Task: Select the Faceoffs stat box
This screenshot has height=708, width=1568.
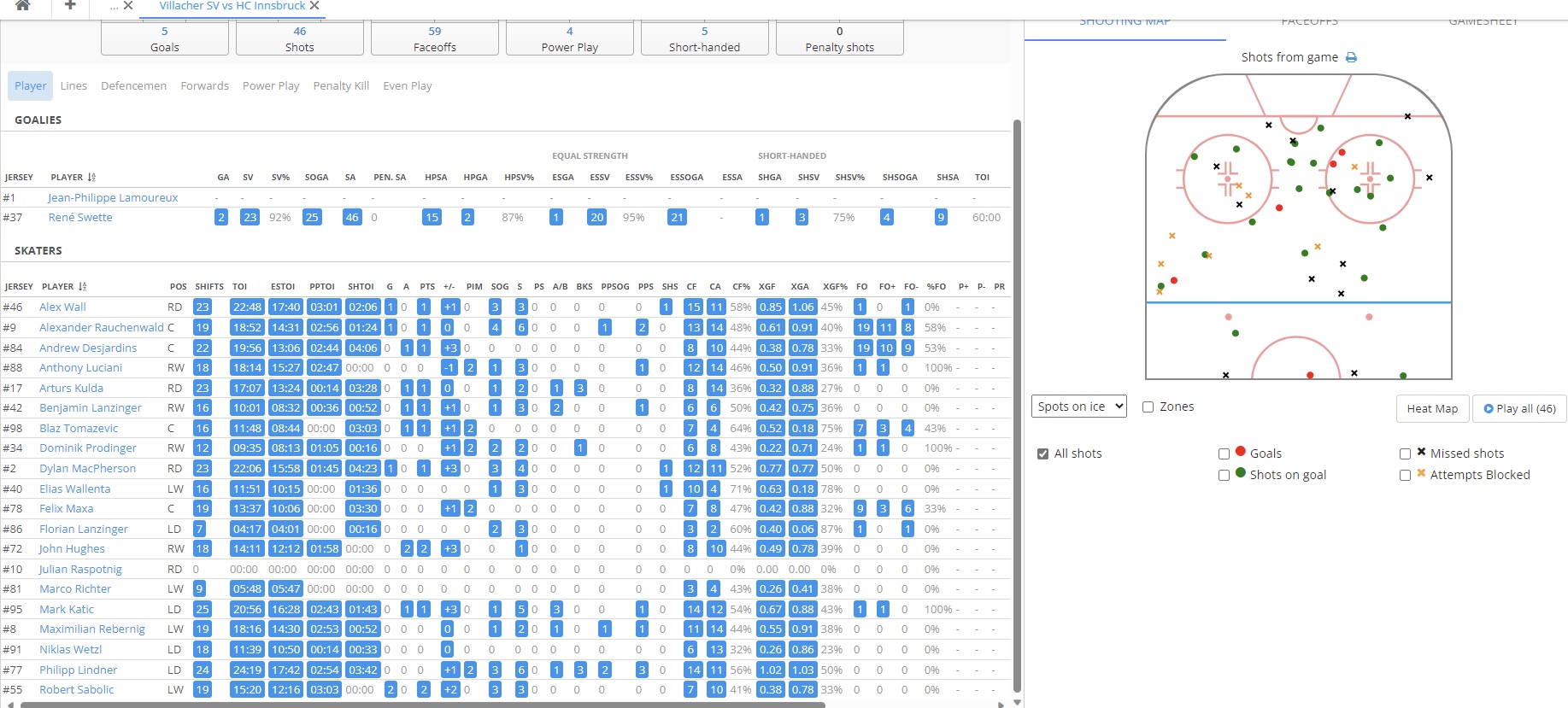Action: pyautogui.click(x=435, y=39)
